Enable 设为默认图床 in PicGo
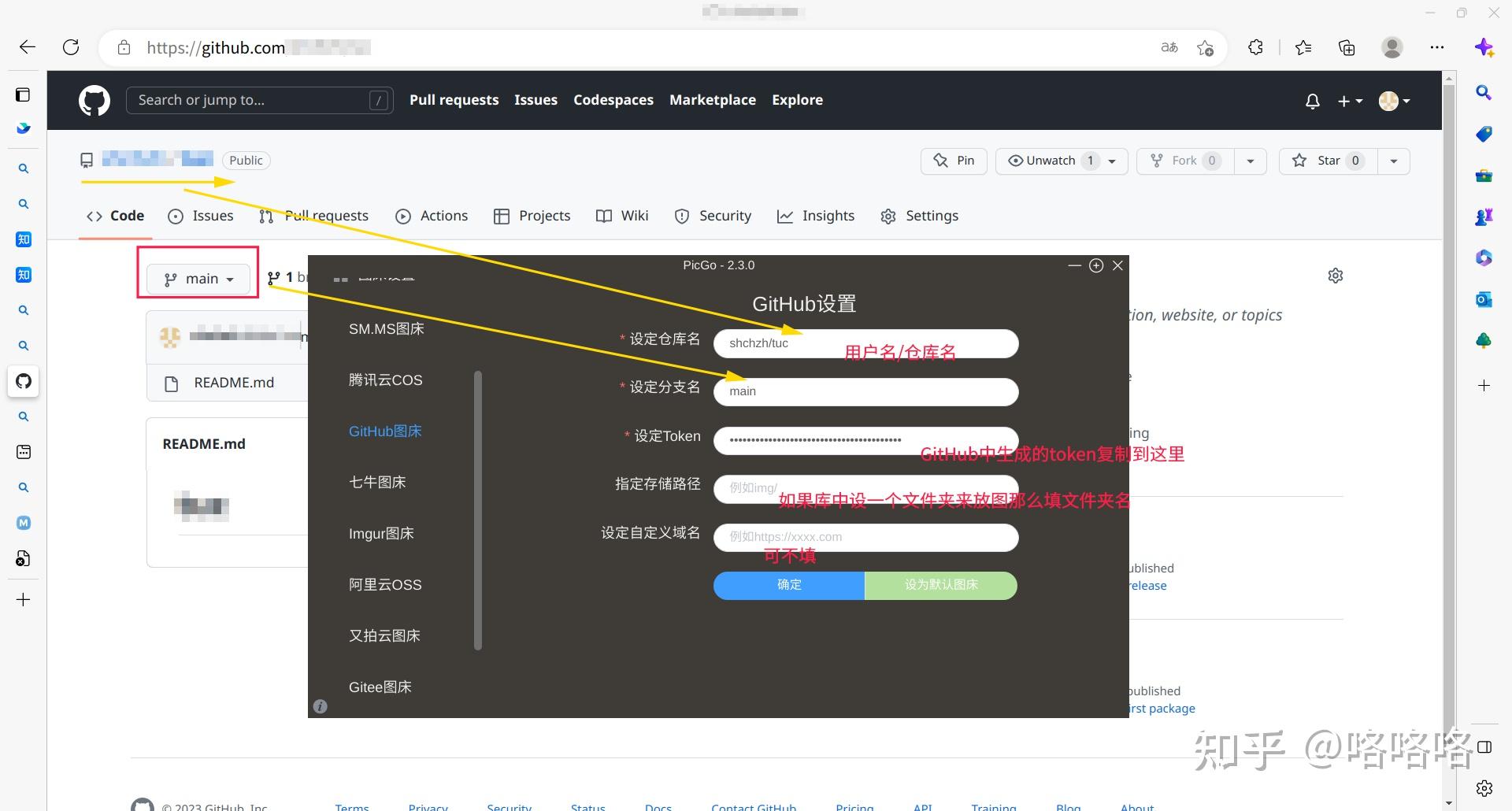This screenshot has width=1512, height=811. point(939,585)
